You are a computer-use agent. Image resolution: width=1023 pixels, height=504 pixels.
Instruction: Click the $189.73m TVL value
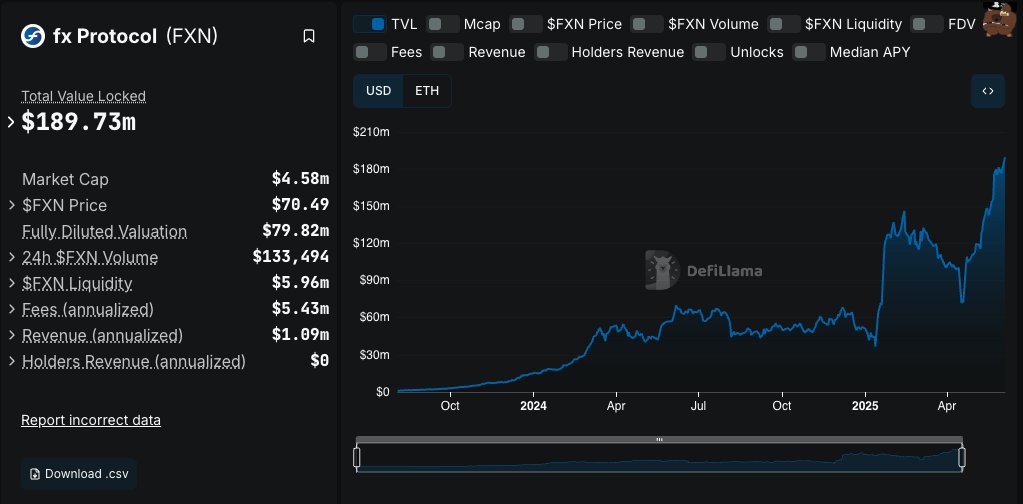[79, 122]
